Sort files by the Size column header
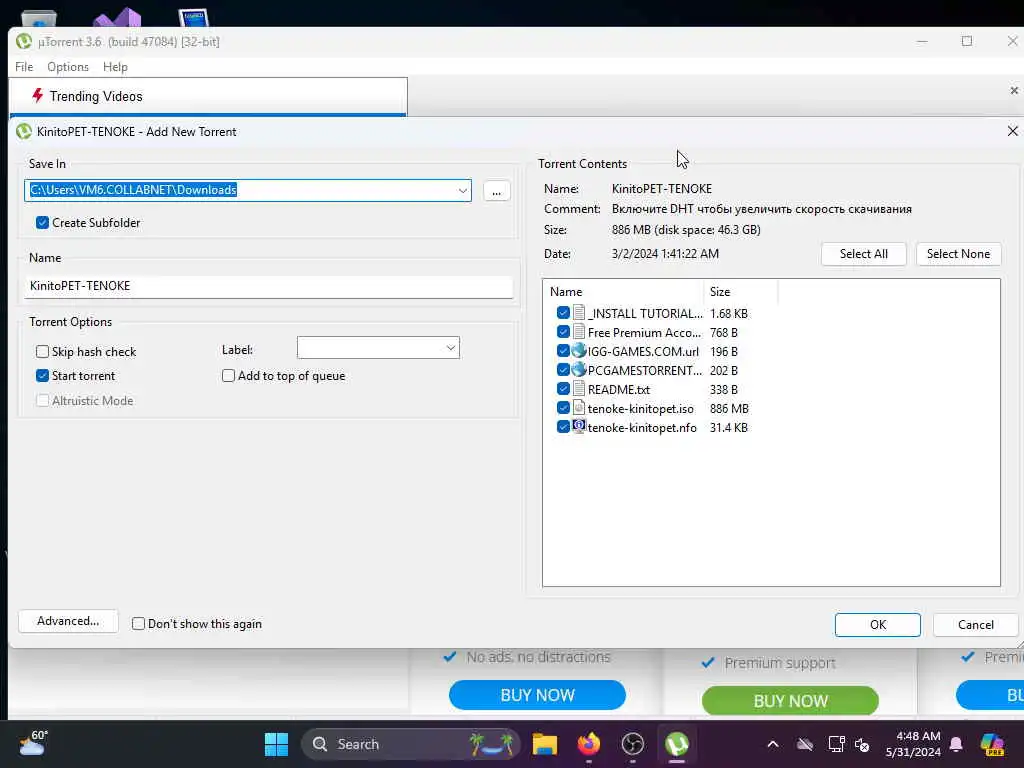Image resolution: width=1024 pixels, height=768 pixels. [x=741, y=291]
